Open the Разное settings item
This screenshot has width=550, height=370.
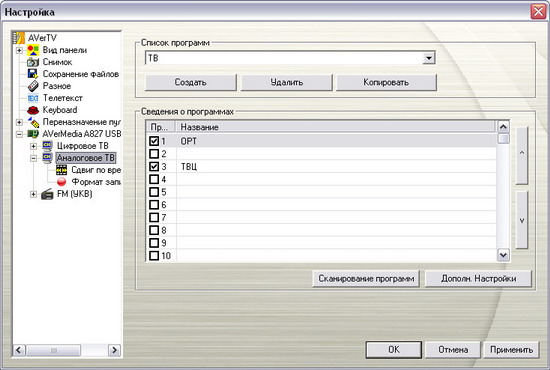coord(56,86)
